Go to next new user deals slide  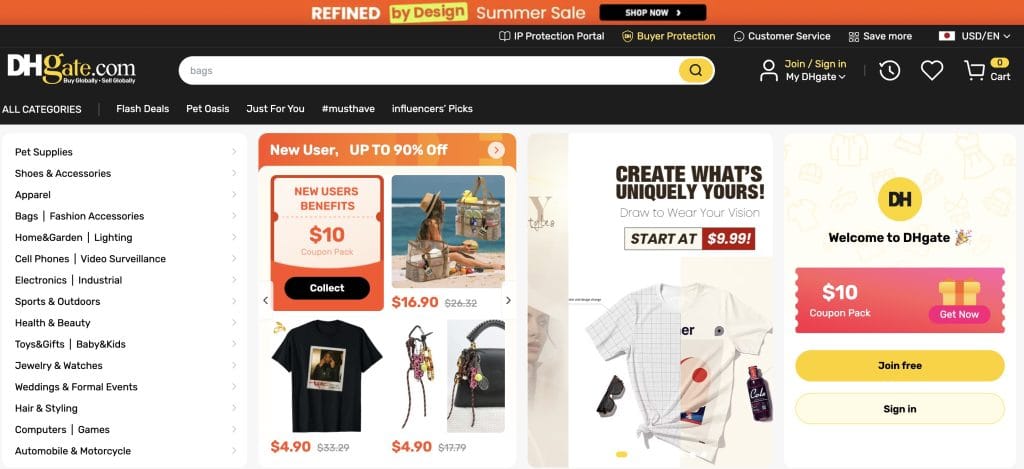[508, 300]
